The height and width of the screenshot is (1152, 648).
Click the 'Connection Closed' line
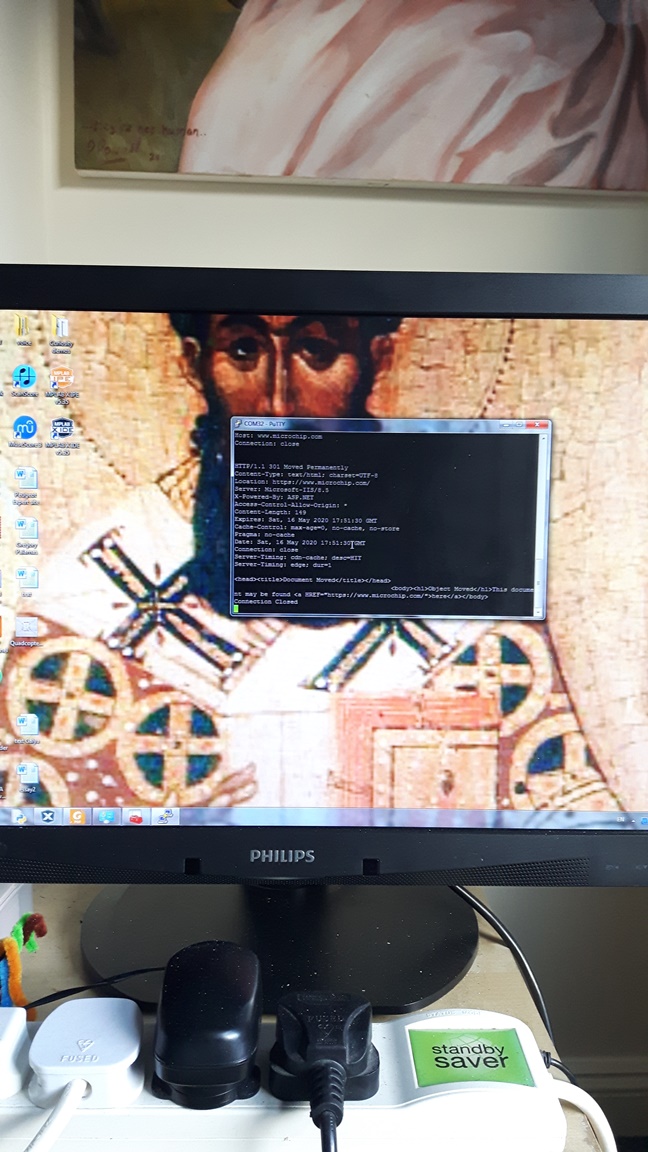click(x=266, y=602)
